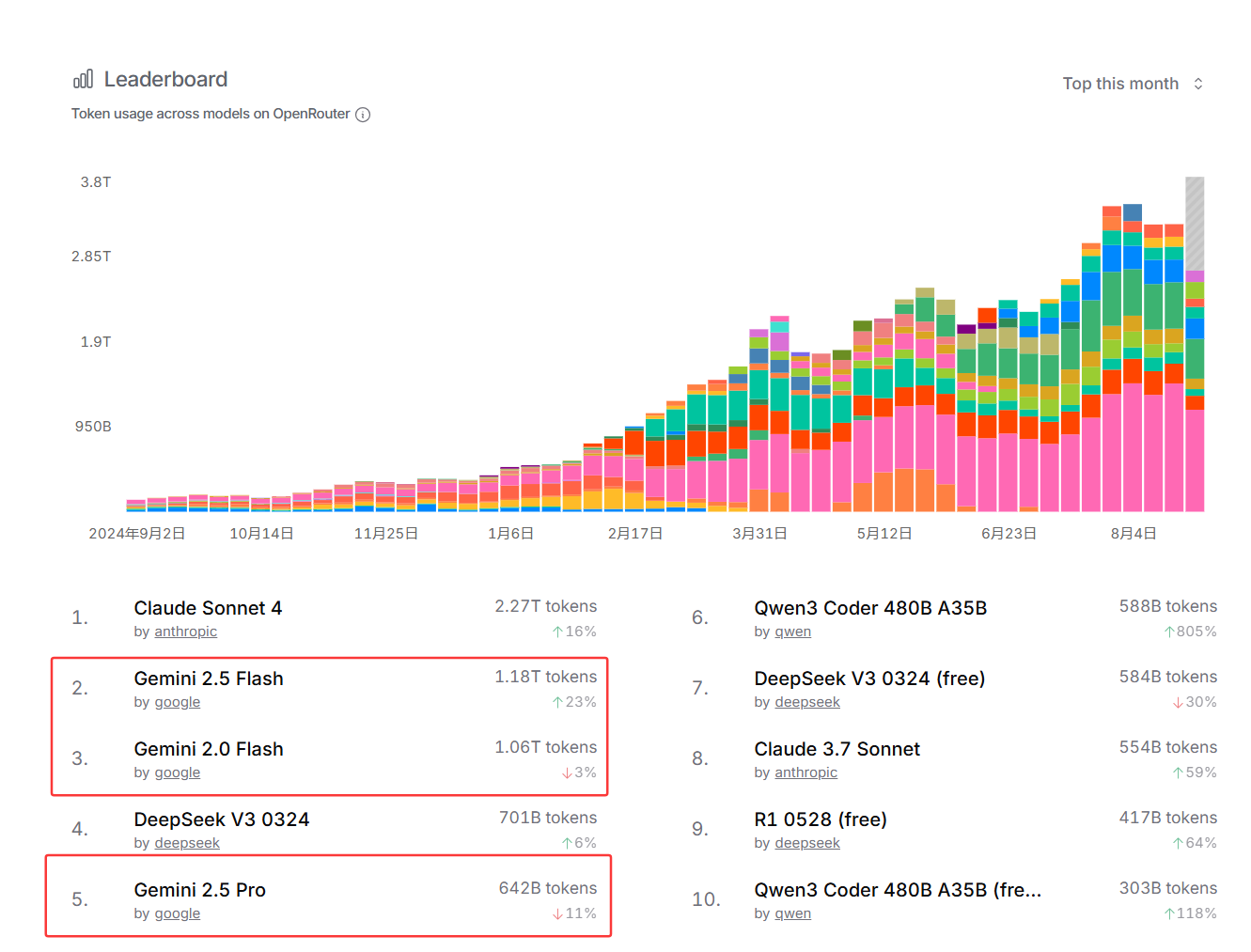
Task: Click the 3% decrease for Gemini 2.0 Flash
Action: tap(579, 773)
